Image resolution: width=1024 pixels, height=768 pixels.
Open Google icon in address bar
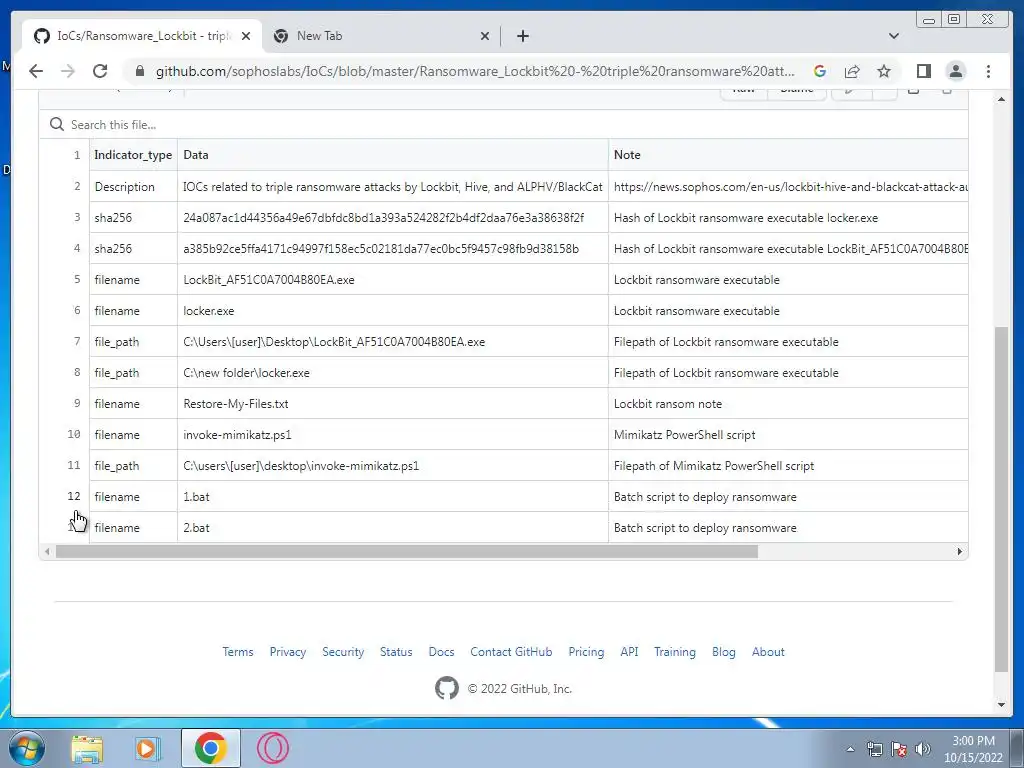[x=820, y=71]
